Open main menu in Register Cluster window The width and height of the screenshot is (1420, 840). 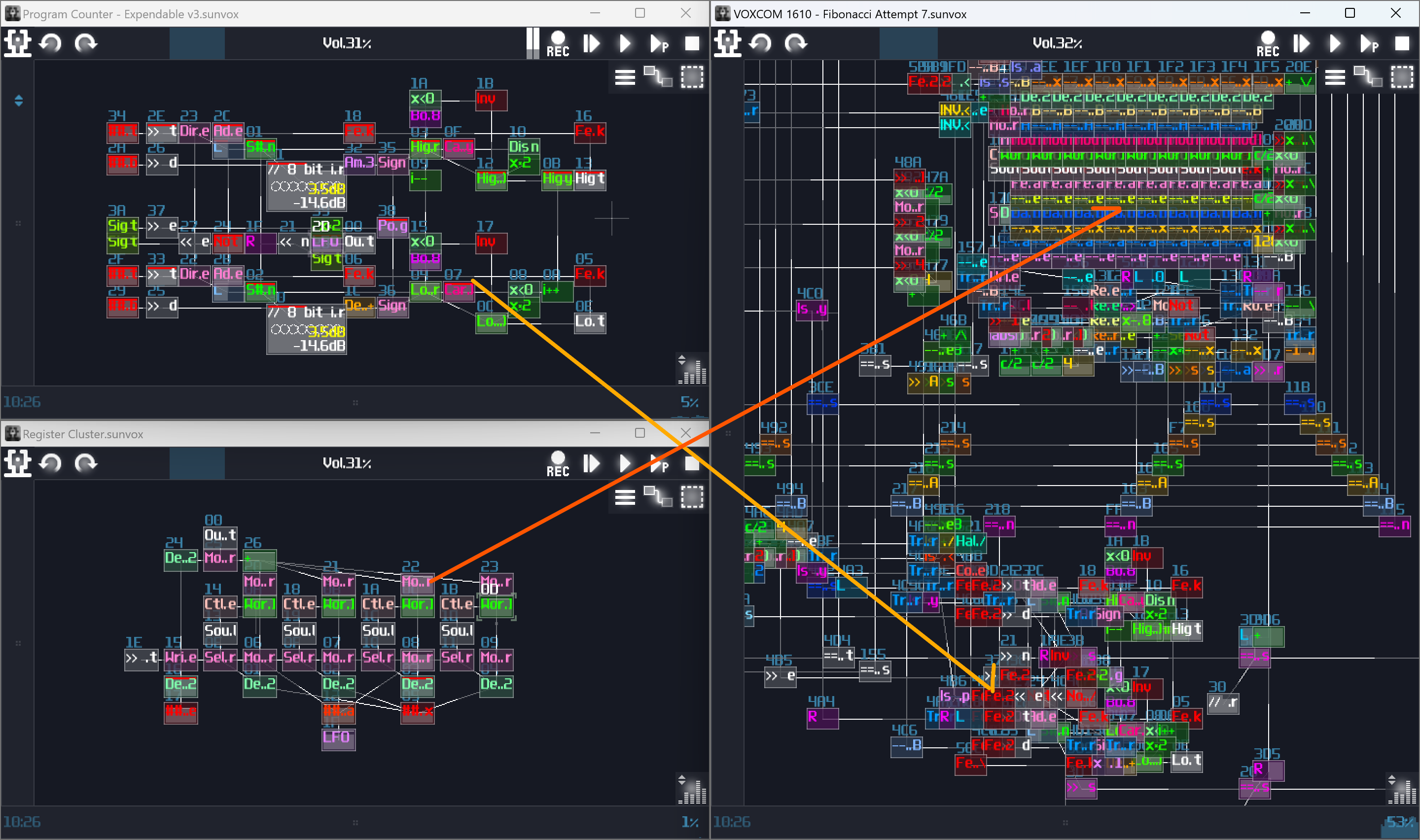18,463
